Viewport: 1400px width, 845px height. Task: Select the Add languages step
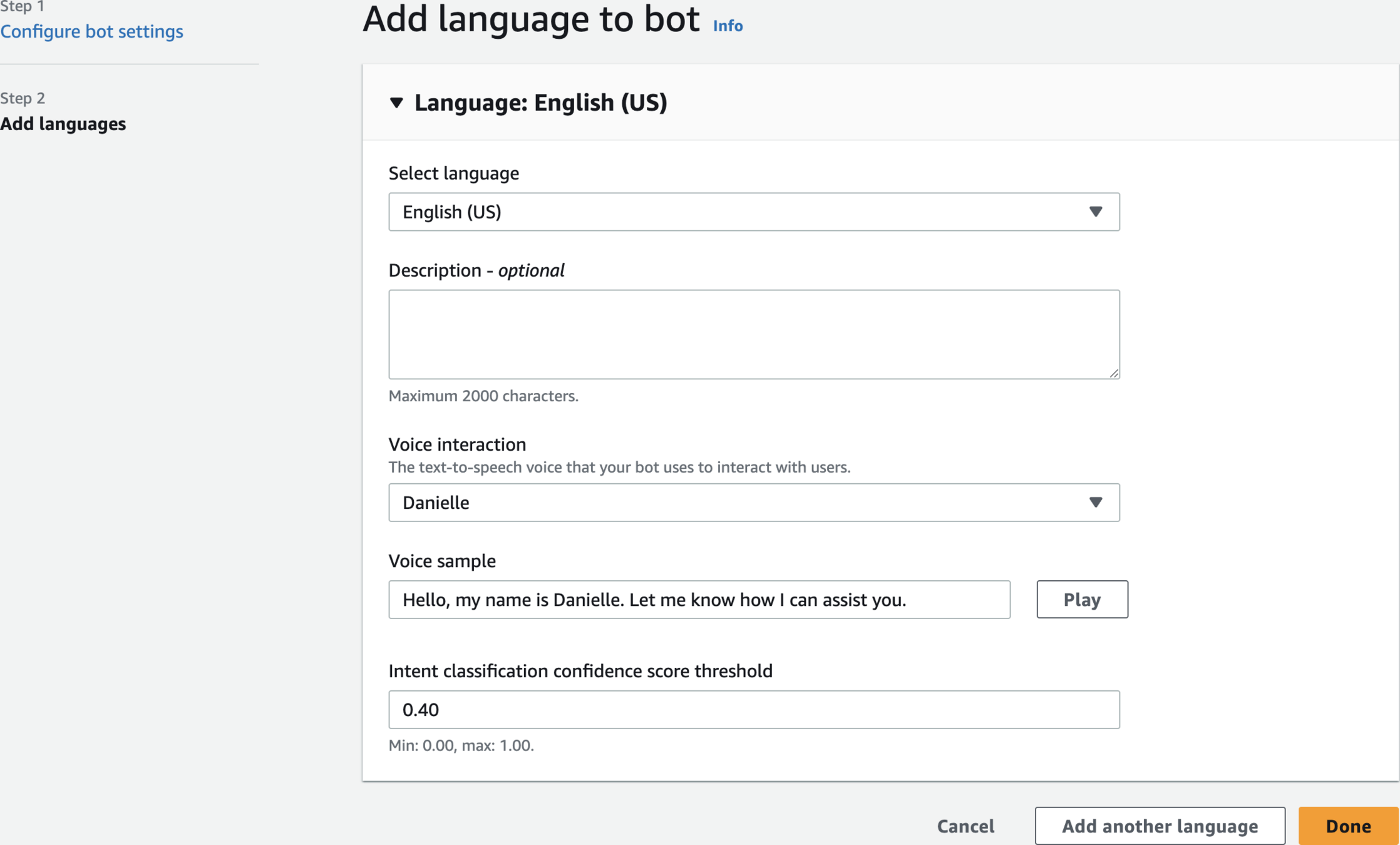tap(63, 124)
